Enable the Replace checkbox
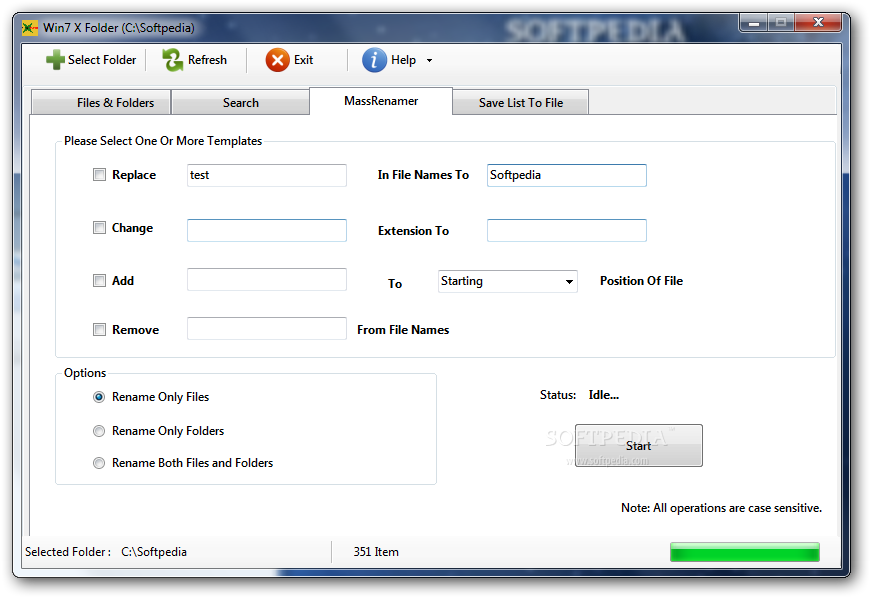871x598 pixels. click(x=99, y=175)
